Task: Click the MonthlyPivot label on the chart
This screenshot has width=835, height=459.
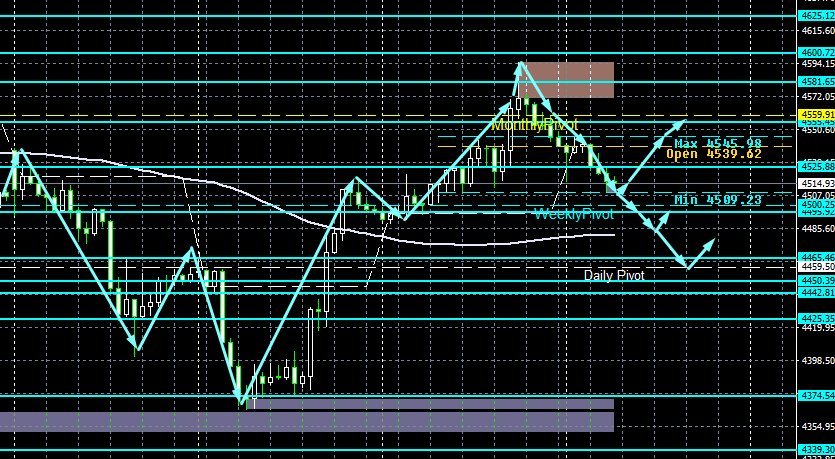Action: coord(535,125)
